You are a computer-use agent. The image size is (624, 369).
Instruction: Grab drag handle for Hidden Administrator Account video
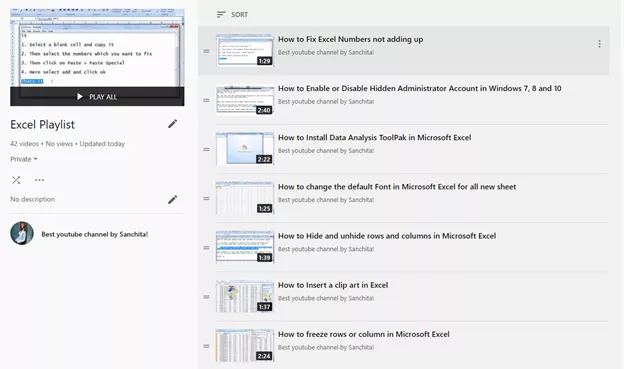pos(206,100)
